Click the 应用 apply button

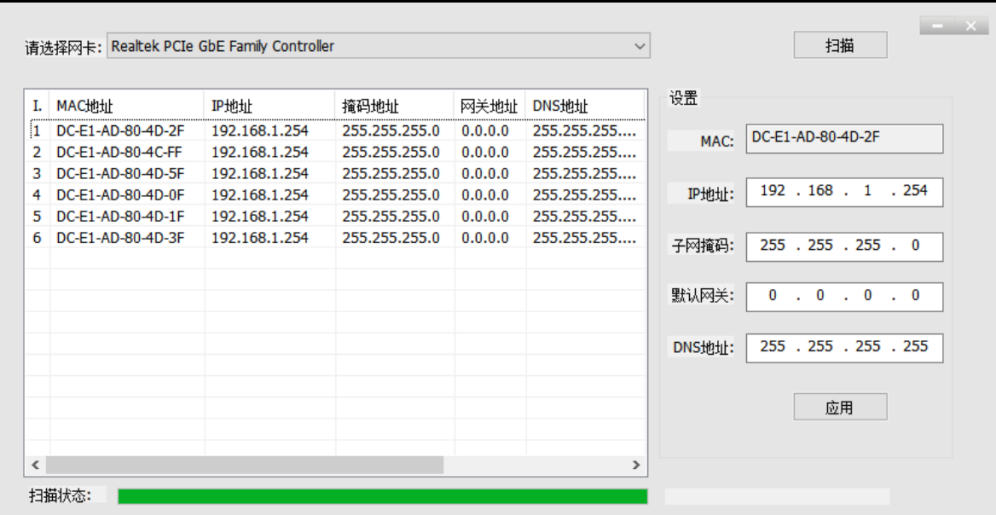(840, 407)
